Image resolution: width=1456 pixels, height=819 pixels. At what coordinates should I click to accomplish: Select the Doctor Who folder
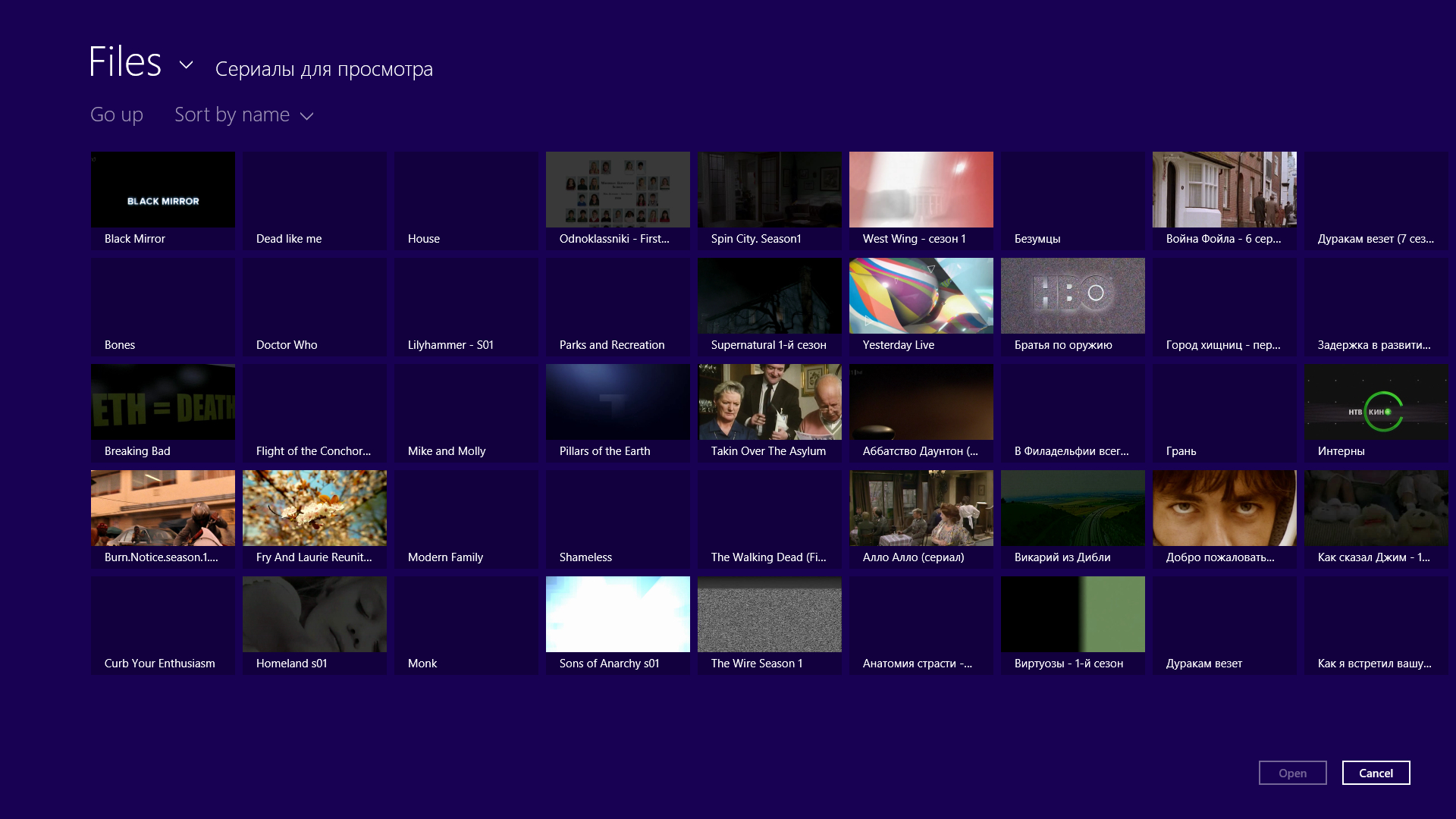[x=314, y=307]
